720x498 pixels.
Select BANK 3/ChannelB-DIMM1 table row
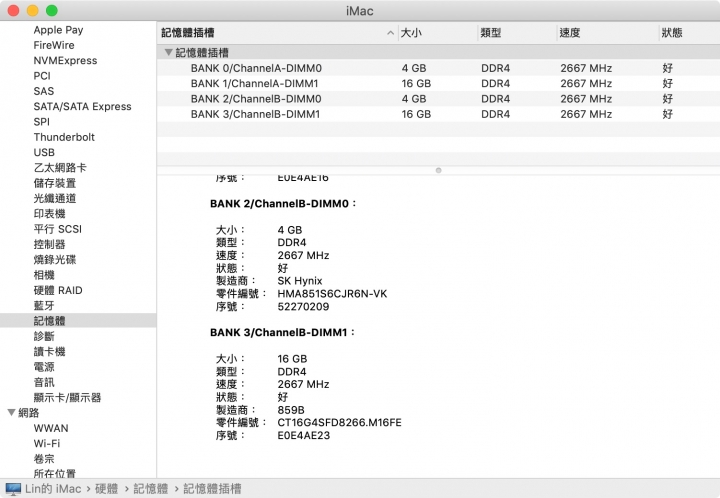coord(438,114)
